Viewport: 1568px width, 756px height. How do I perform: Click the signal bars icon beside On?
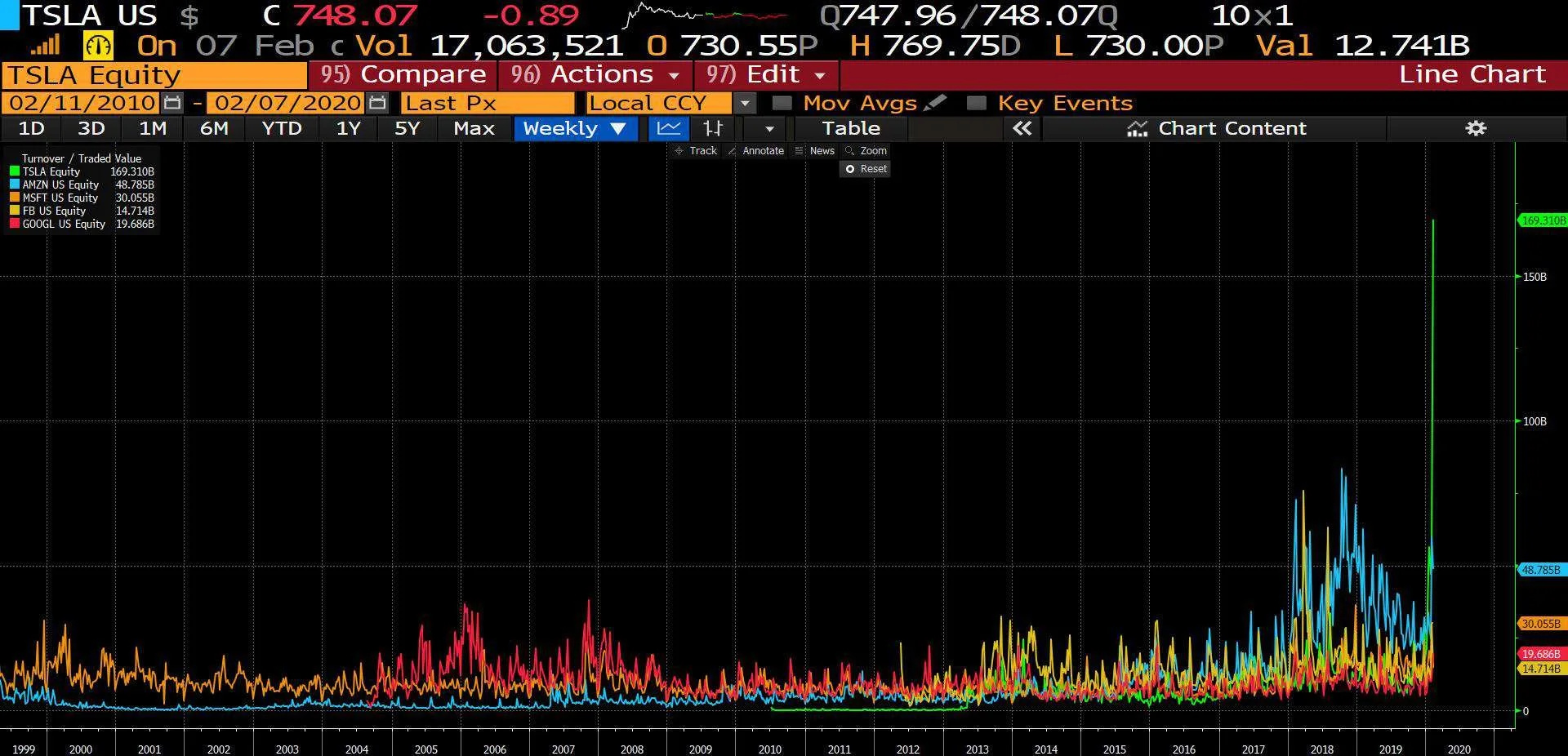tap(45, 46)
